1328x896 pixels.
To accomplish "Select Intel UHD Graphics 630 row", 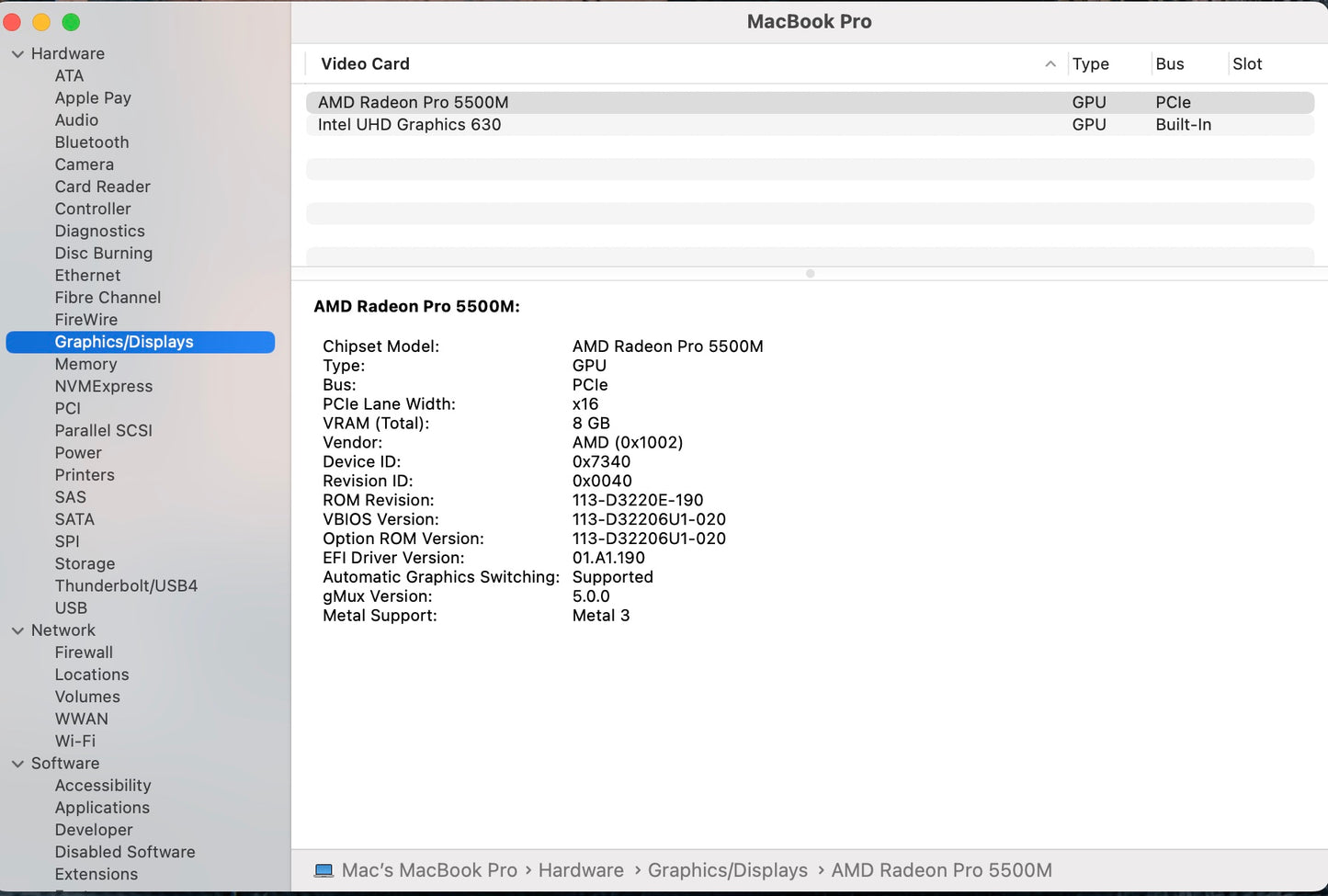I will [409, 125].
